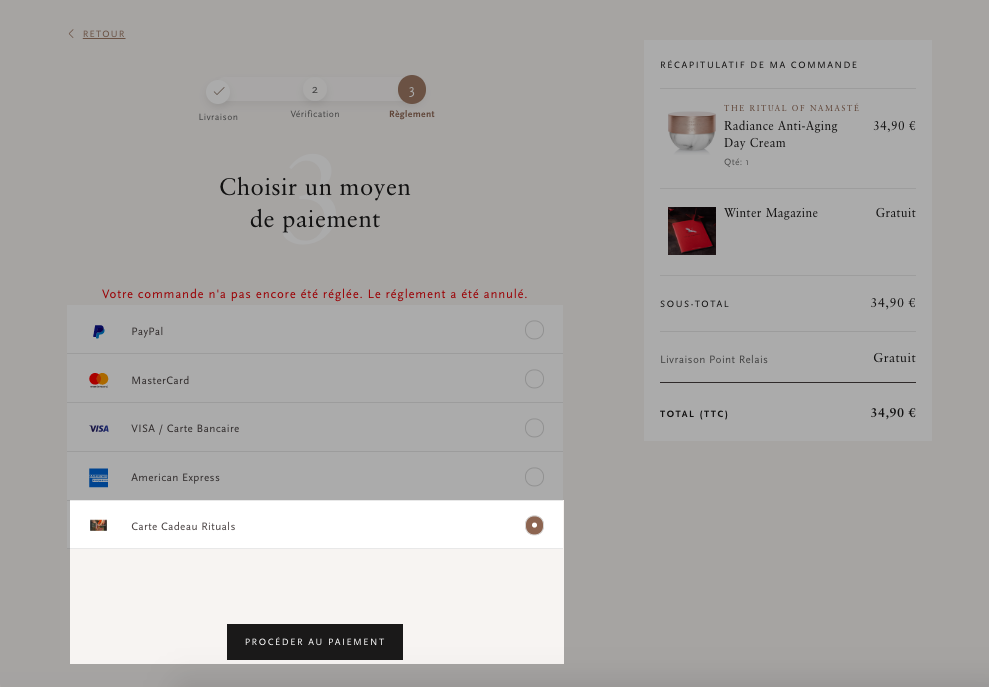
Task: Click the Livraison Point Relais text
Action: pyautogui.click(x=714, y=360)
